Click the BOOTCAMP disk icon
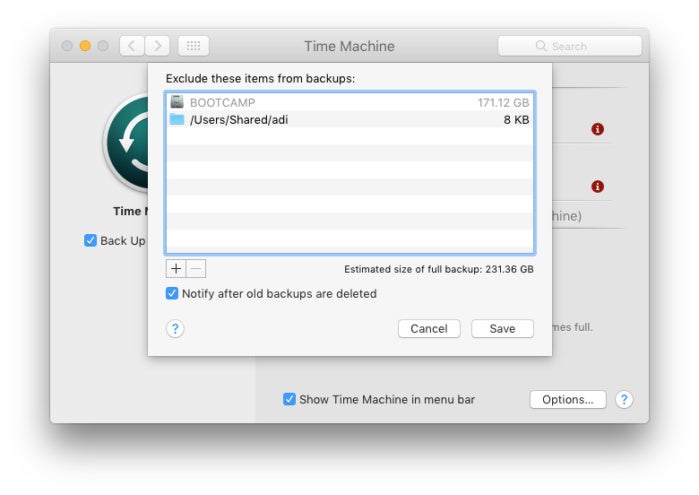 coord(177,102)
